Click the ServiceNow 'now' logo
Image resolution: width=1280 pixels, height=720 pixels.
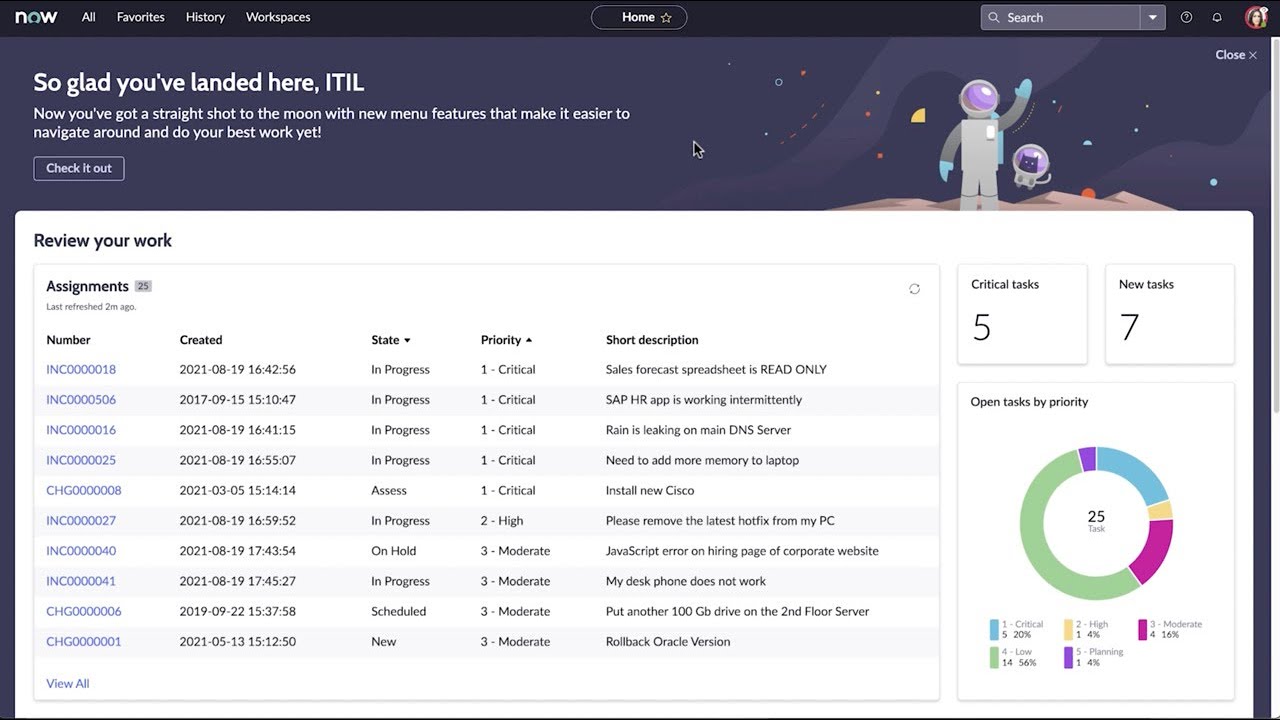[36, 17]
